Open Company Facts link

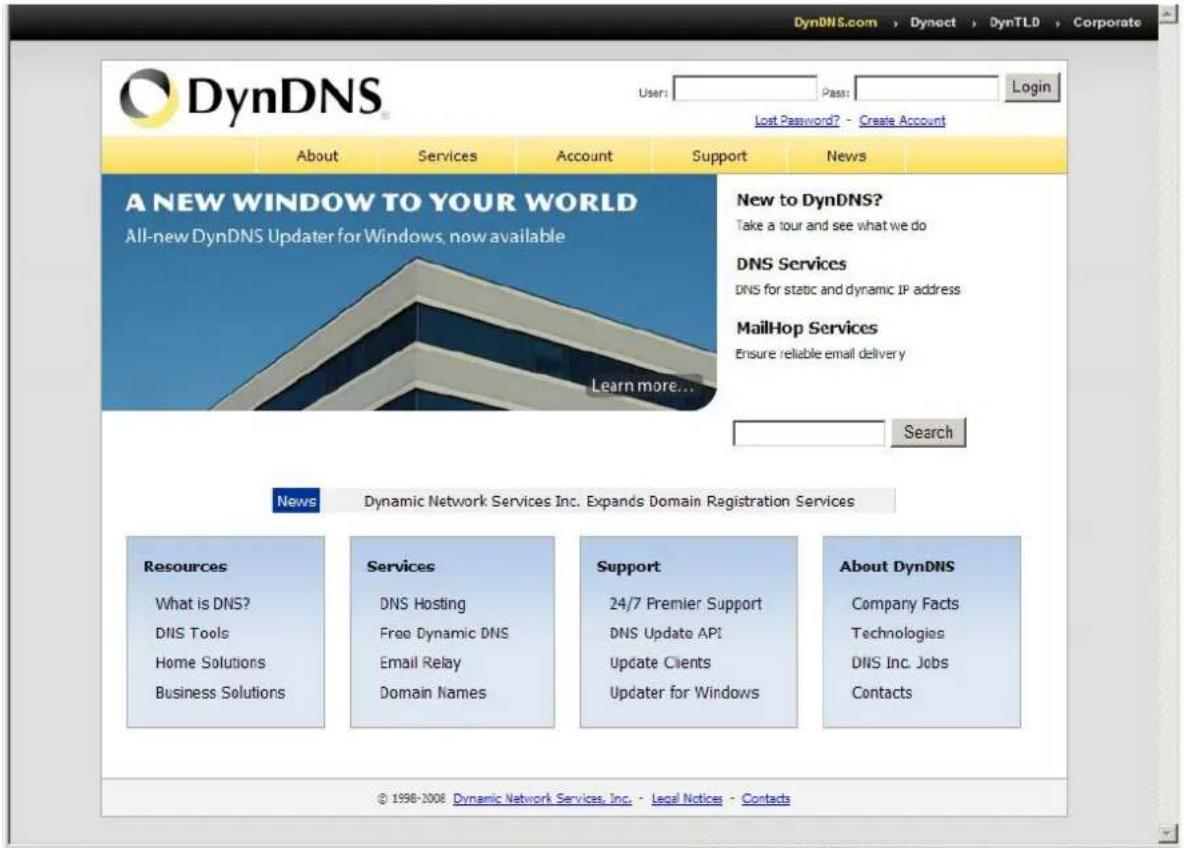(x=905, y=603)
